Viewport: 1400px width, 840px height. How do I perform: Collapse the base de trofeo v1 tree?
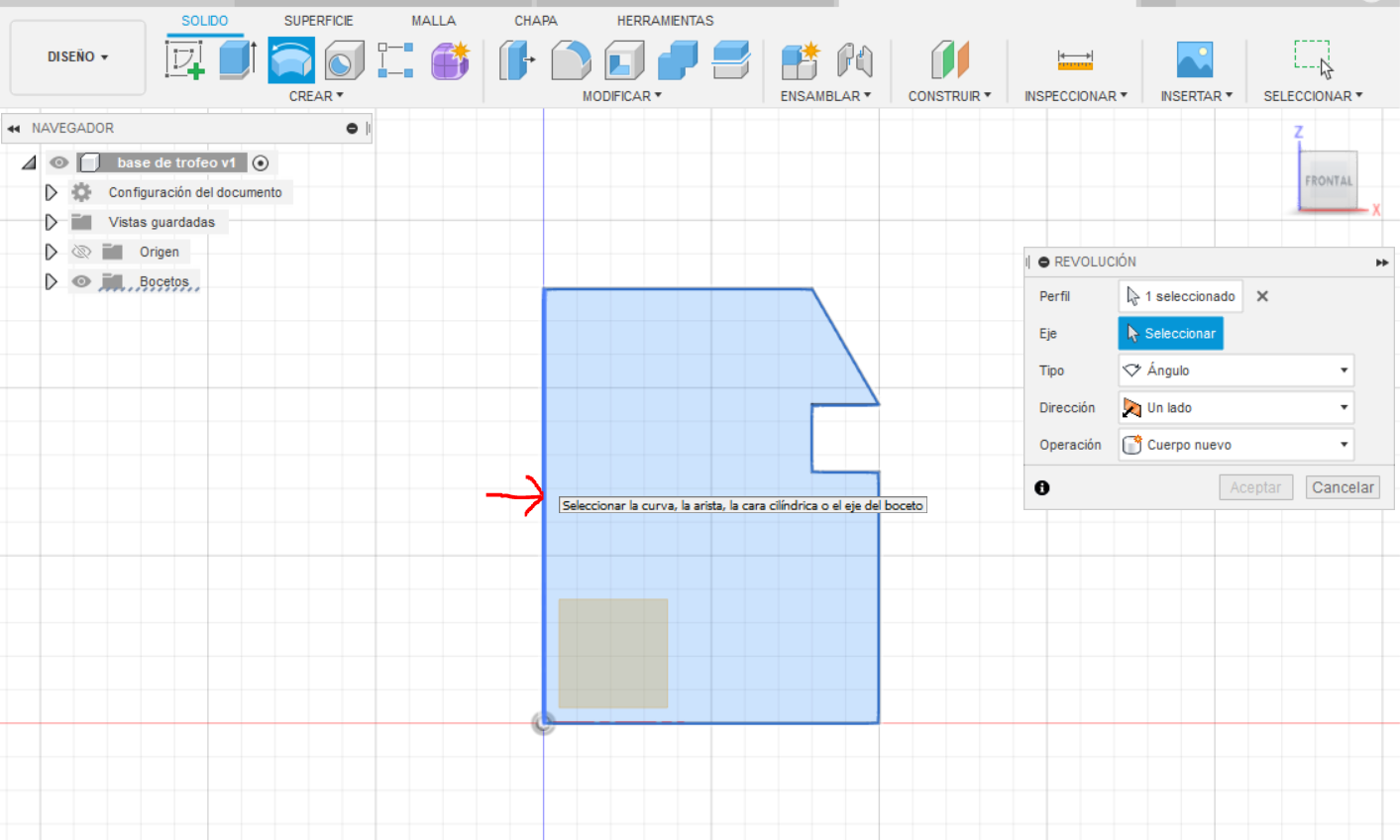pos(29,162)
